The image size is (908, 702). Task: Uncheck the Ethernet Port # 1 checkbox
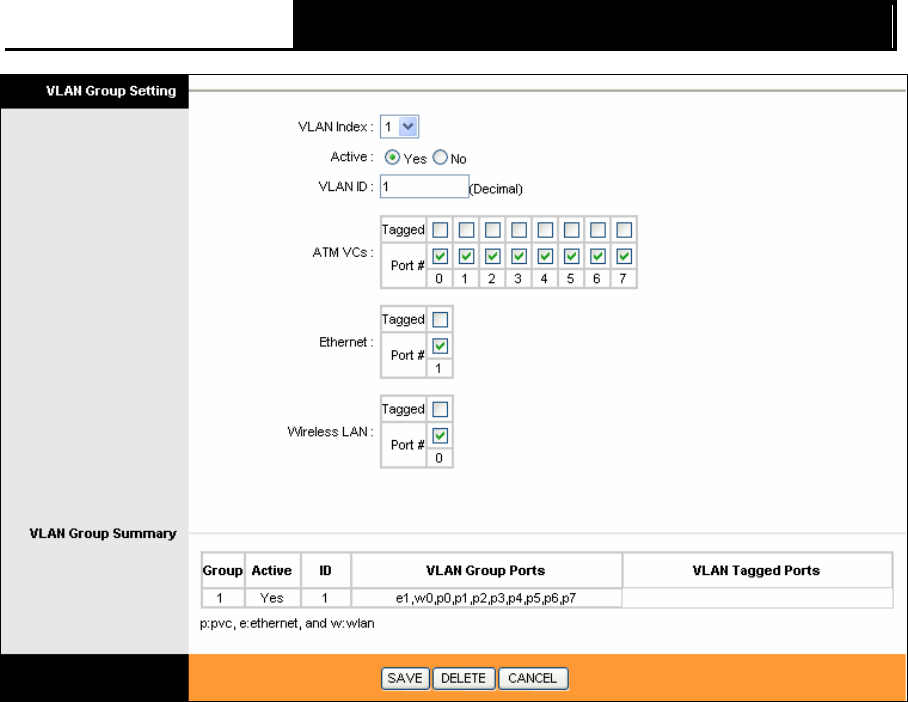[x=440, y=346]
